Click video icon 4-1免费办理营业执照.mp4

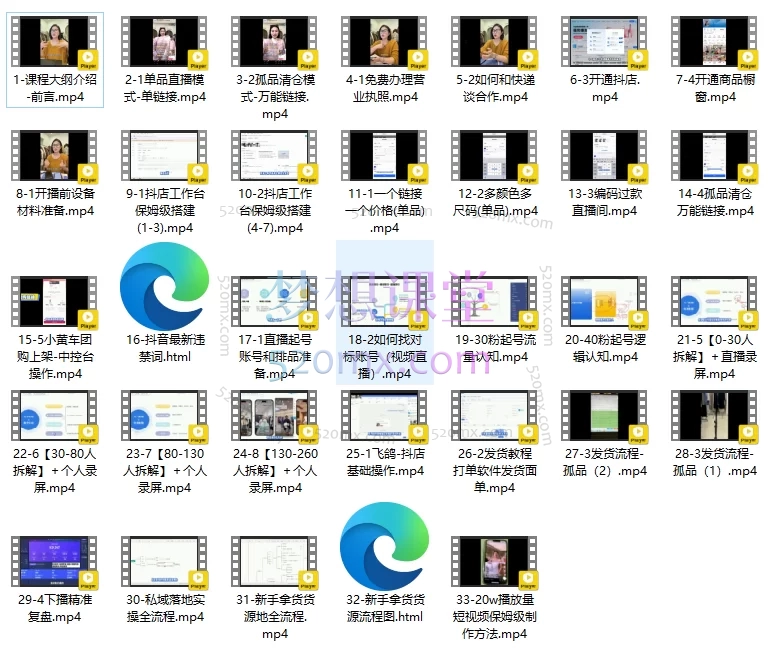click(384, 41)
